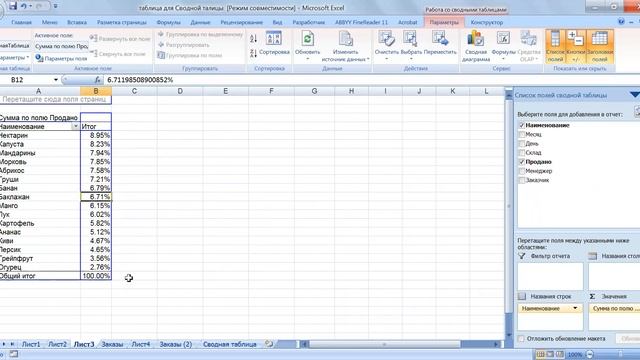640x360 pixels.
Task: Switch to the Заказы sheet tab
Action: (x=112, y=344)
